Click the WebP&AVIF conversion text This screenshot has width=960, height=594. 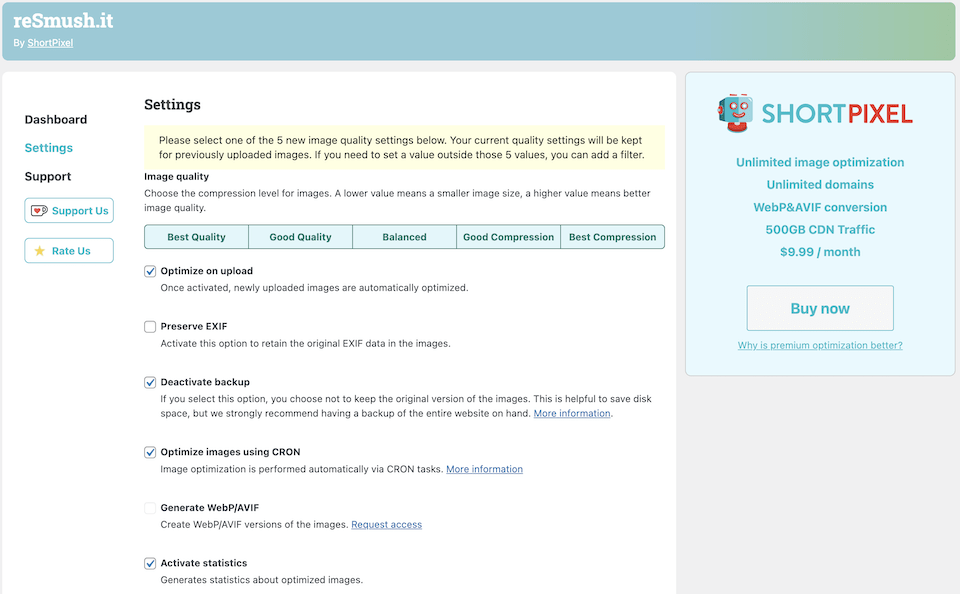point(820,207)
